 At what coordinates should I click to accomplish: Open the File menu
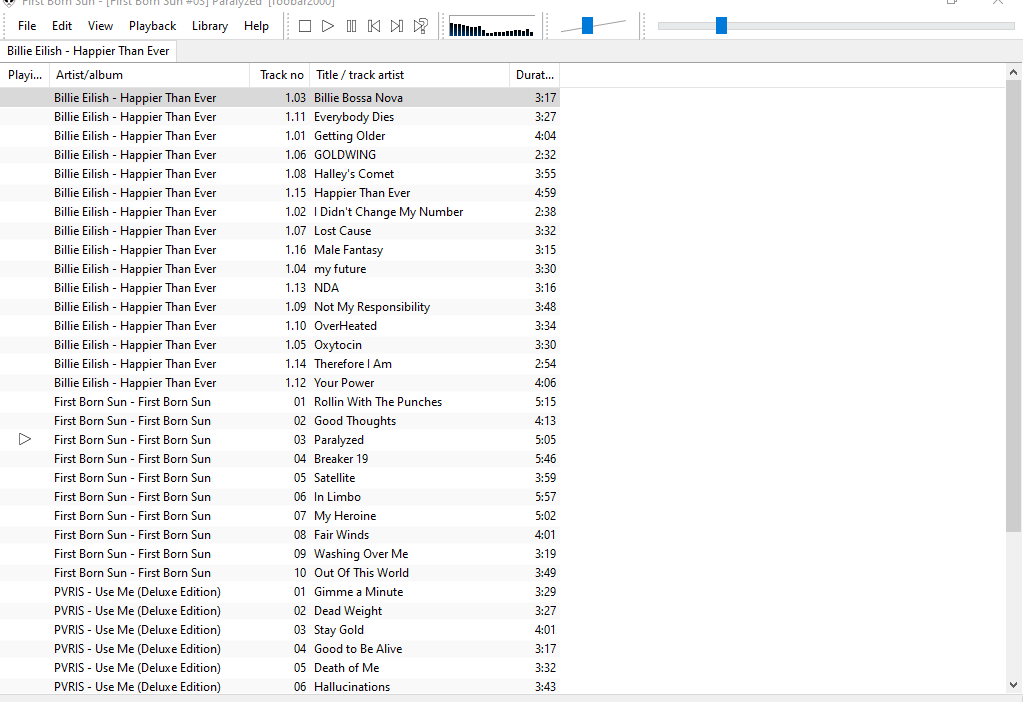click(27, 26)
